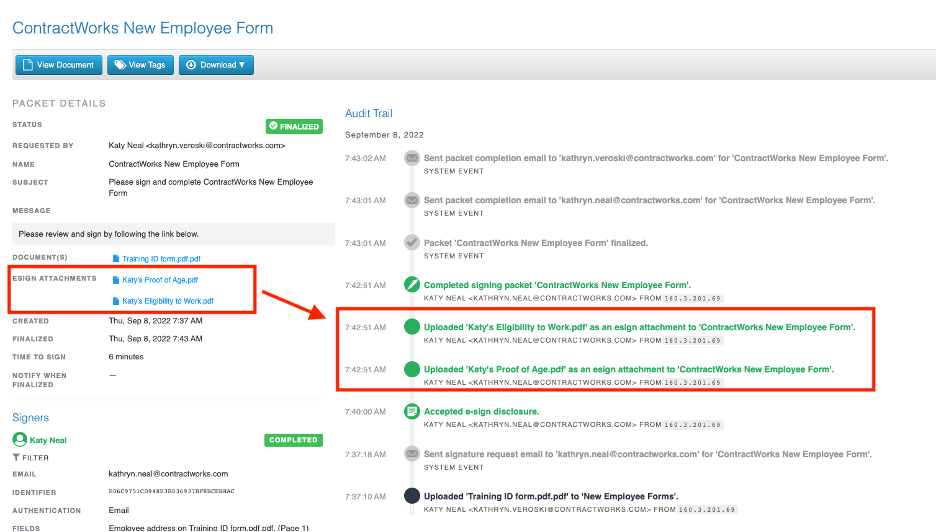Viewport: 936px width, 532px height.
Task: Click the file icon beside Training ID form.pdf.pdf
Action: [x=116, y=259]
